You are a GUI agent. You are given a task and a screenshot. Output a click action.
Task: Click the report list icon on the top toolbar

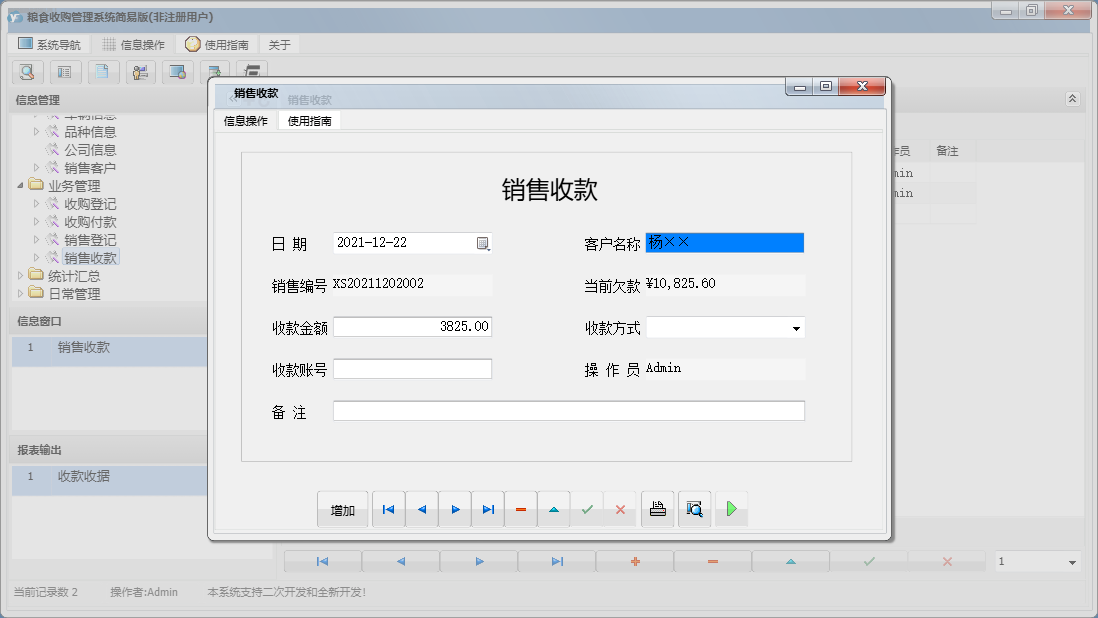[x=65, y=72]
